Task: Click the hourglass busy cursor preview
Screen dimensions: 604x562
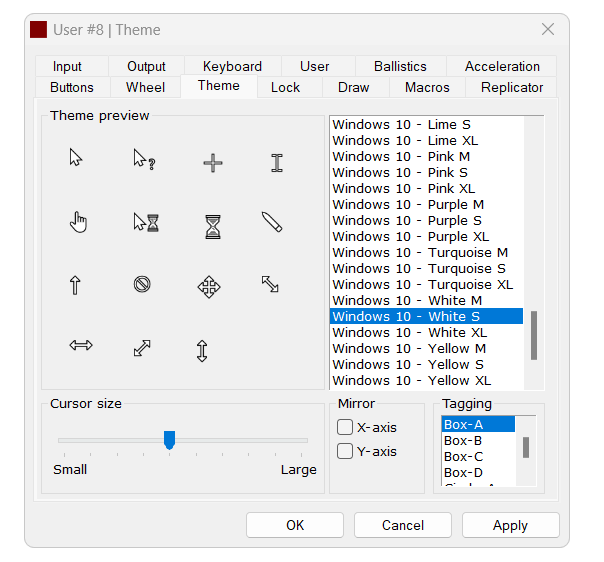Action: tap(212, 227)
